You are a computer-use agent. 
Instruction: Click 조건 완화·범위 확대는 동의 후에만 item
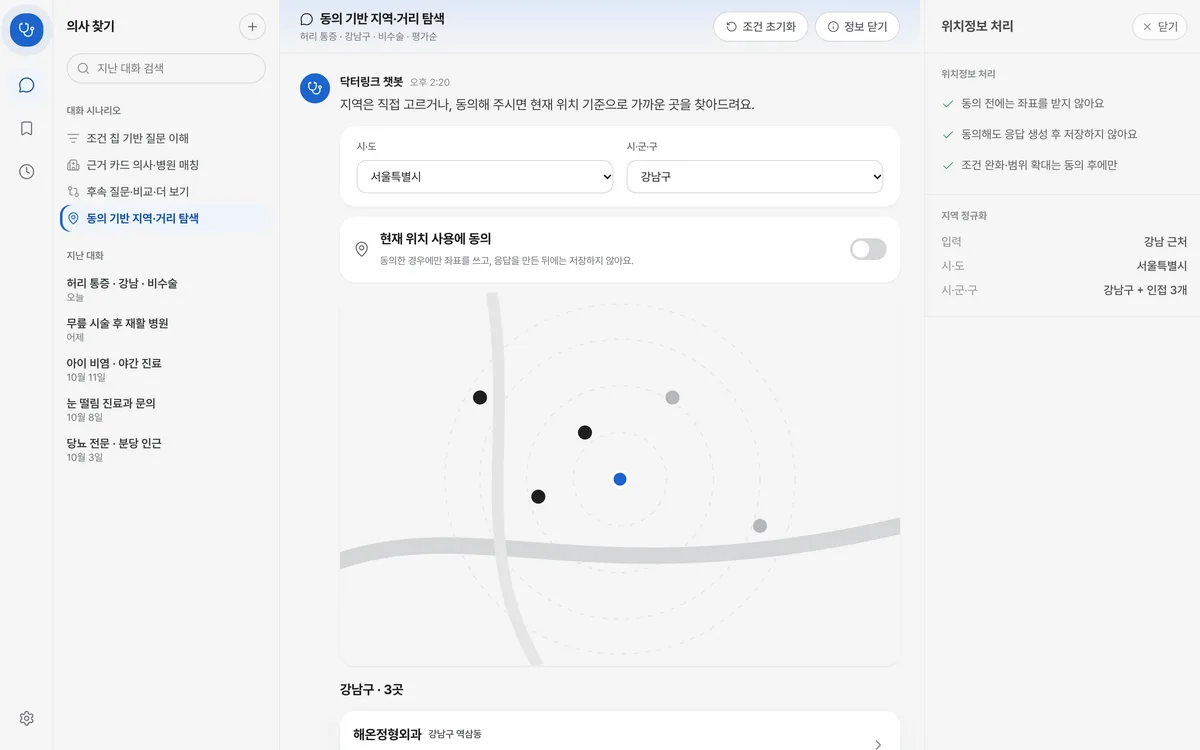(1039, 165)
